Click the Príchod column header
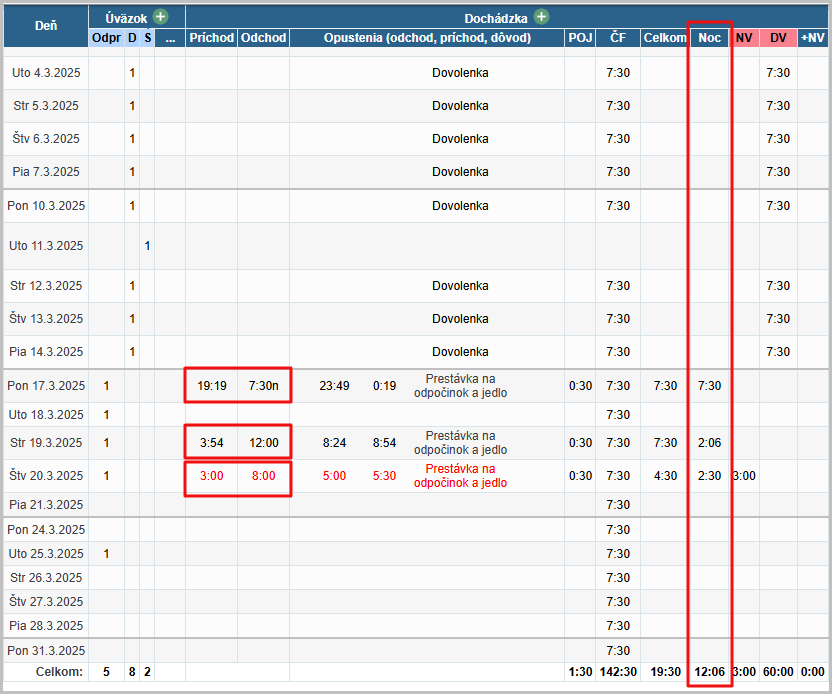This screenshot has width=832, height=694. coord(212,38)
